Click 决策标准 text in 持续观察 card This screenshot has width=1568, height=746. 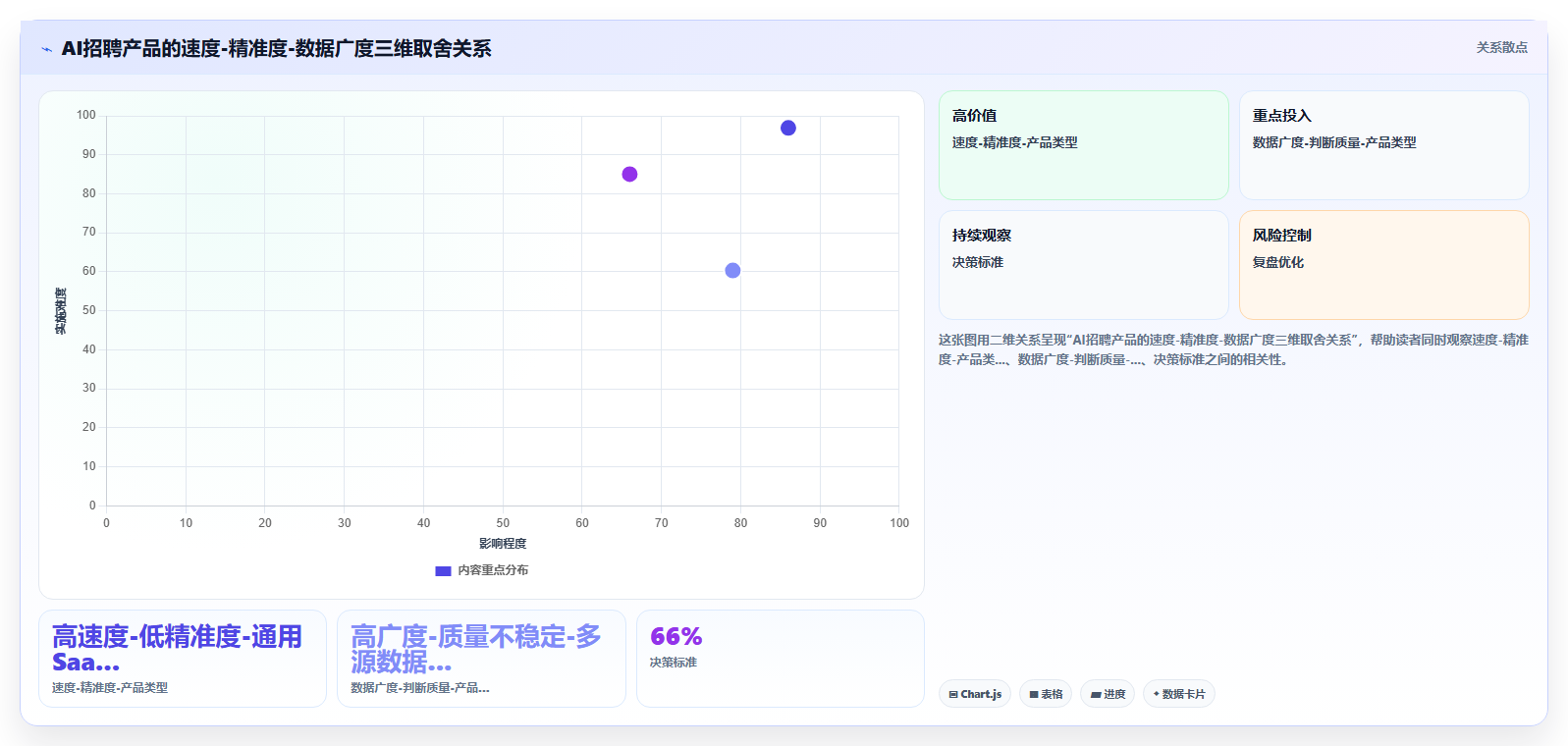coord(977,262)
